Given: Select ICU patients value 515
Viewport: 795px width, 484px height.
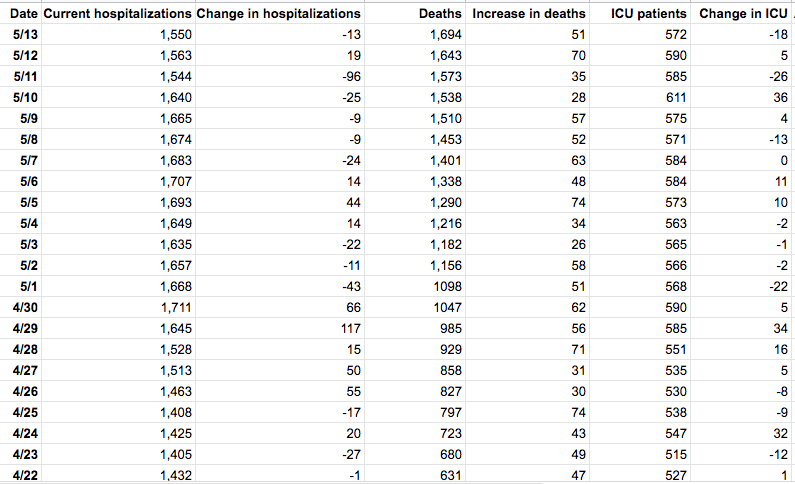Looking at the screenshot, I should point(676,454).
